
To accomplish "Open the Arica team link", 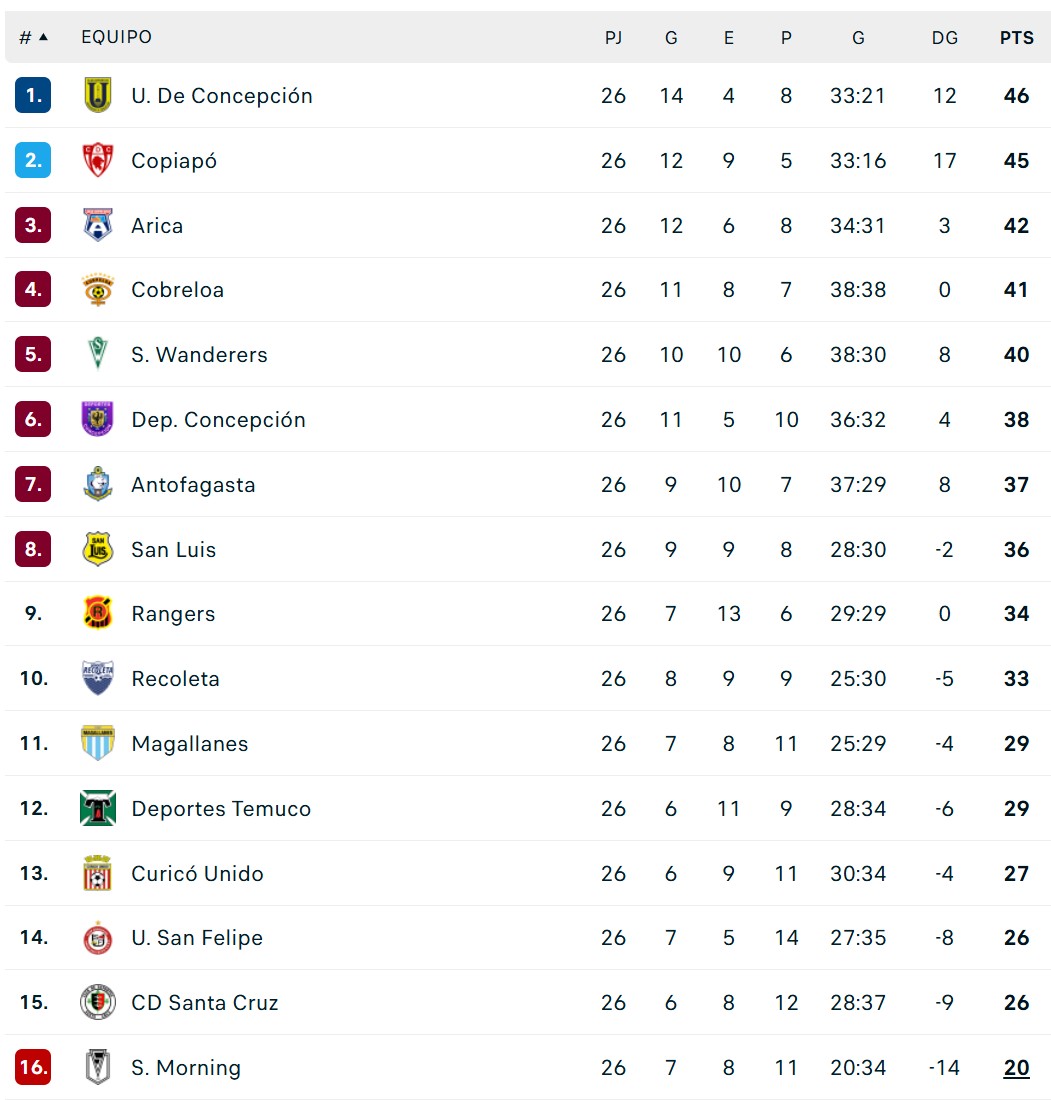I will point(157,226).
